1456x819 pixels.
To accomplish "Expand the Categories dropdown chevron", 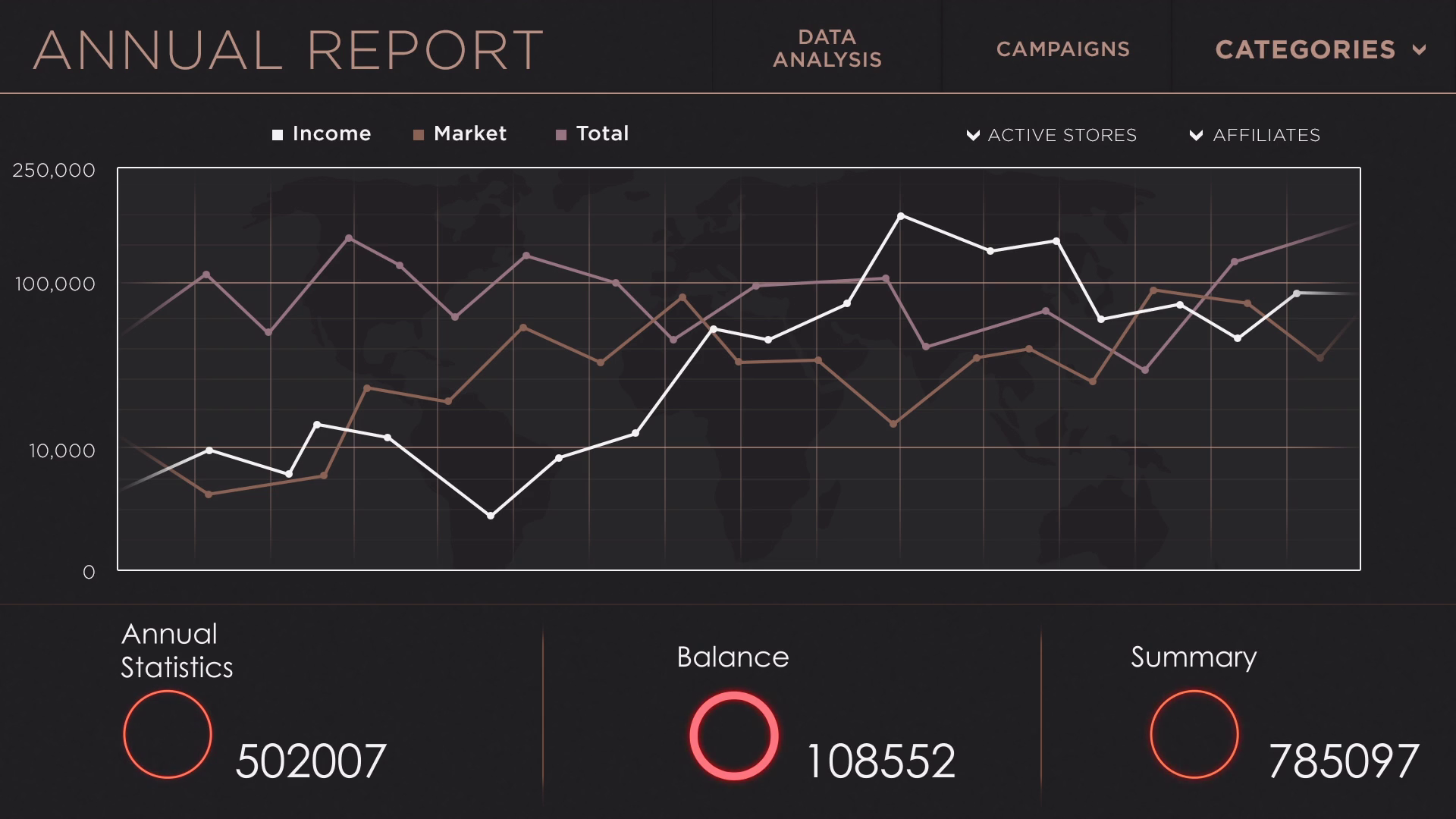I will [1419, 50].
